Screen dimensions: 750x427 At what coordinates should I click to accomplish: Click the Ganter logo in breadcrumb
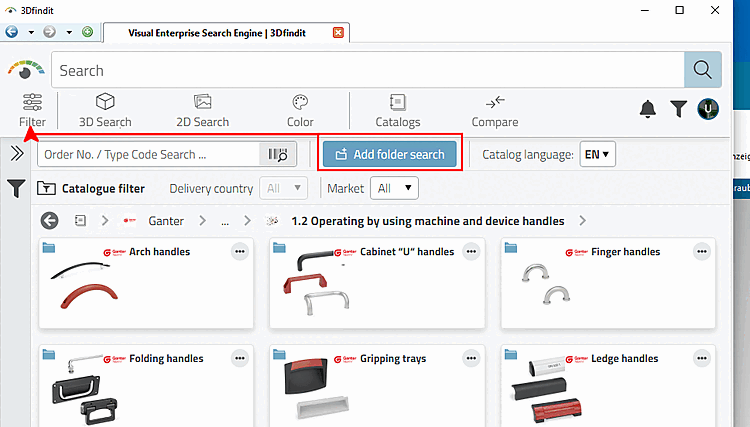coord(129,220)
